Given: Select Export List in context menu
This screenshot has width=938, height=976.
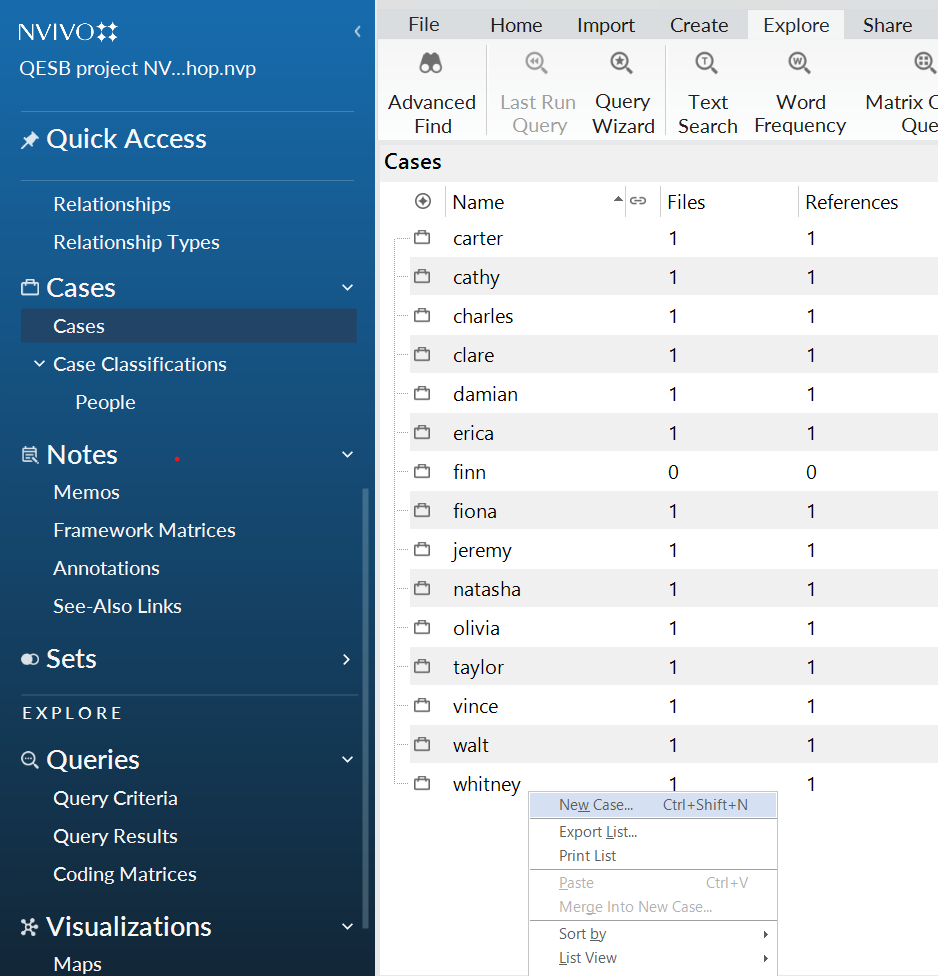Looking at the screenshot, I should (598, 832).
